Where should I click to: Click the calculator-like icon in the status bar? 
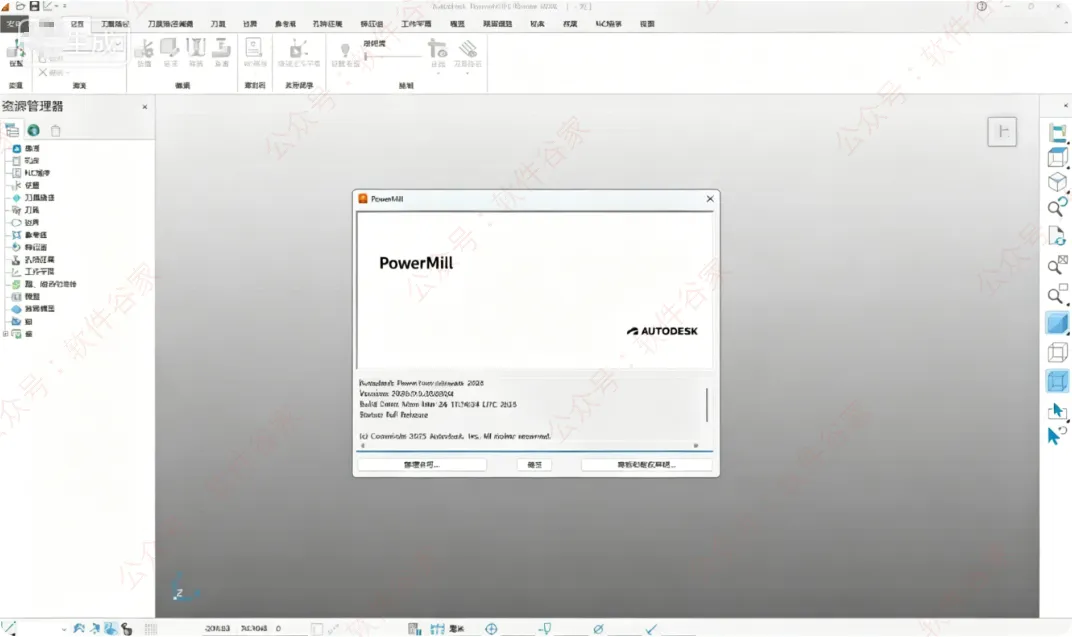(x=414, y=629)
